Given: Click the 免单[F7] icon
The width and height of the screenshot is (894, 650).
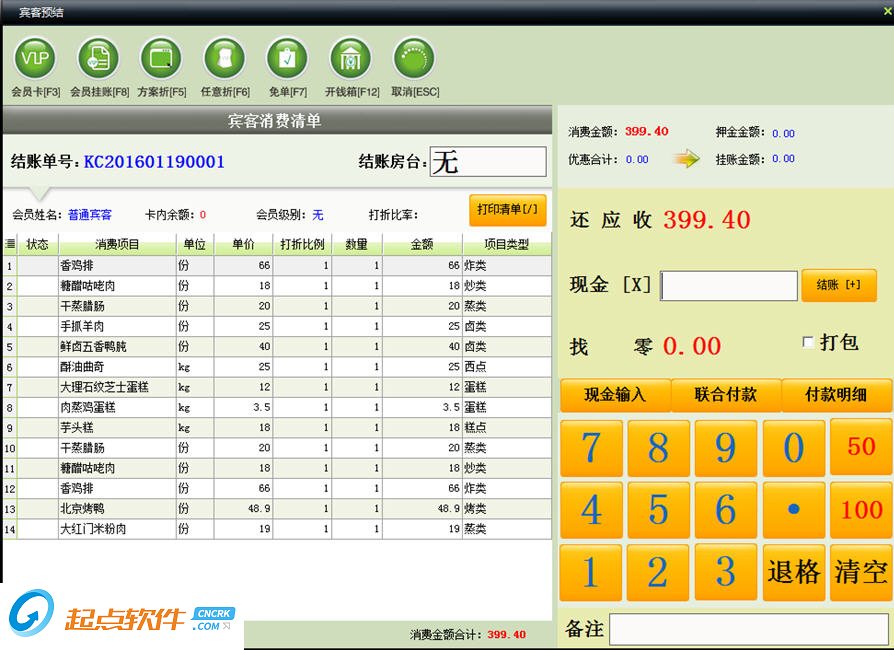Looking at the screenshot, I should (287, 58).
